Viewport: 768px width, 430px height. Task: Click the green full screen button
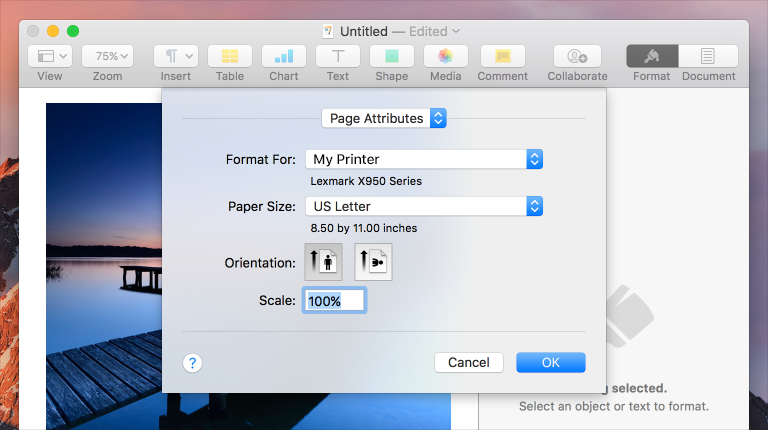73,31
